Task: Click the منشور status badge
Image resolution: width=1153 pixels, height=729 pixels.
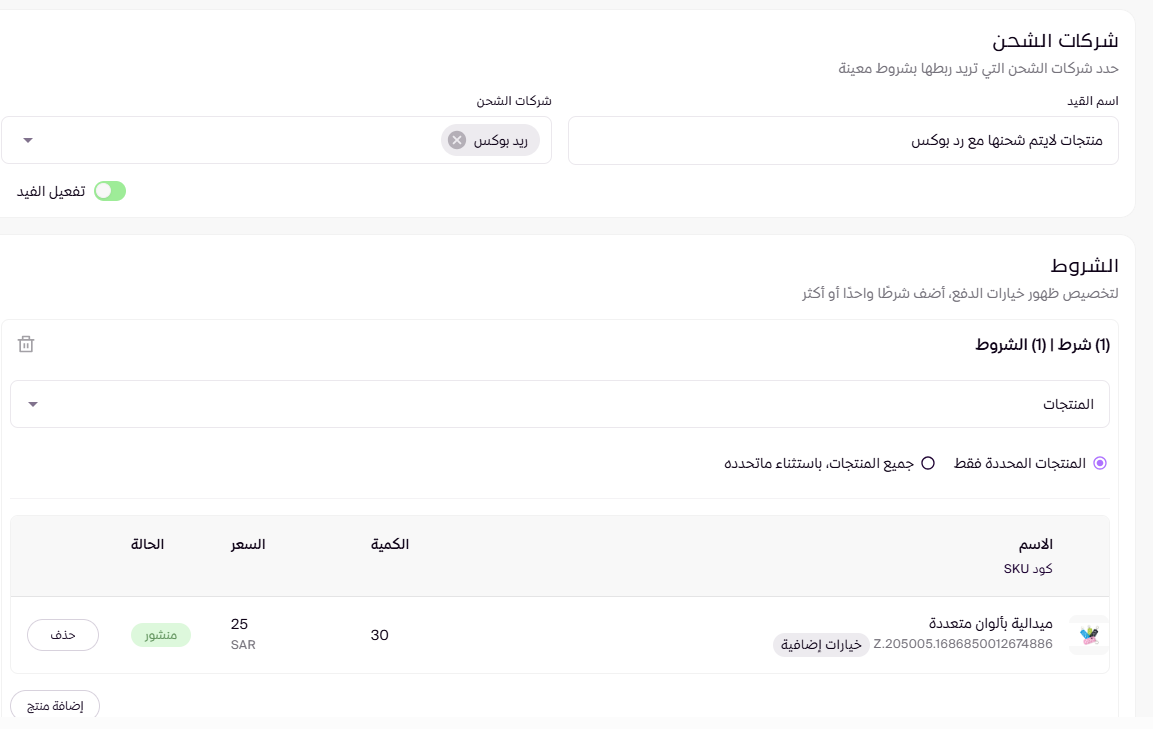Action: click(x=161, y=635)
